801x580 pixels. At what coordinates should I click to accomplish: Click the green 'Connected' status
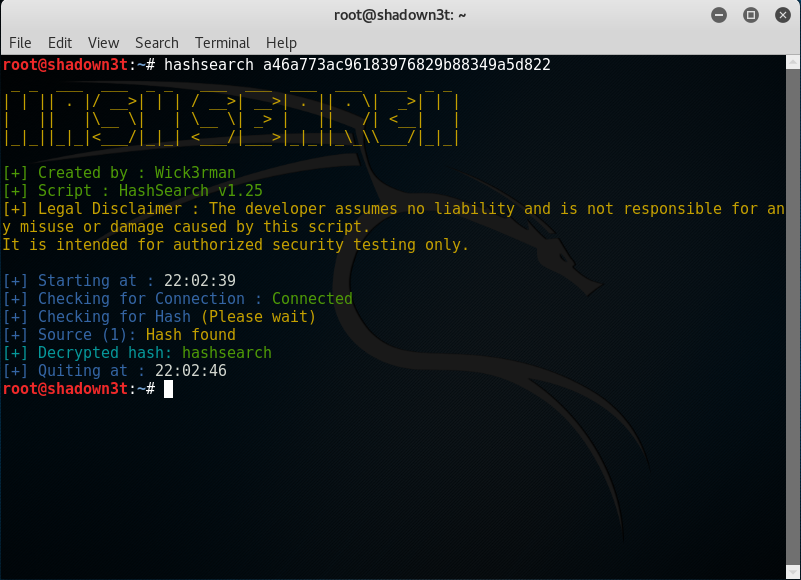312,298
